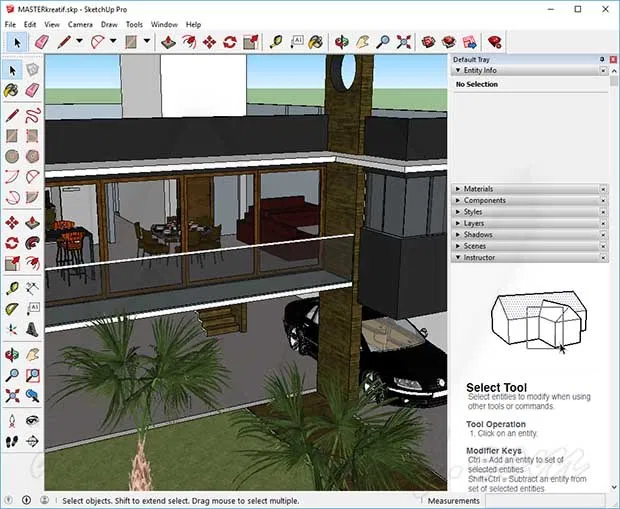Select the Rotate tool in left toolbar
The width and height of the screenshot is (620, 509).
coord(12,243)
